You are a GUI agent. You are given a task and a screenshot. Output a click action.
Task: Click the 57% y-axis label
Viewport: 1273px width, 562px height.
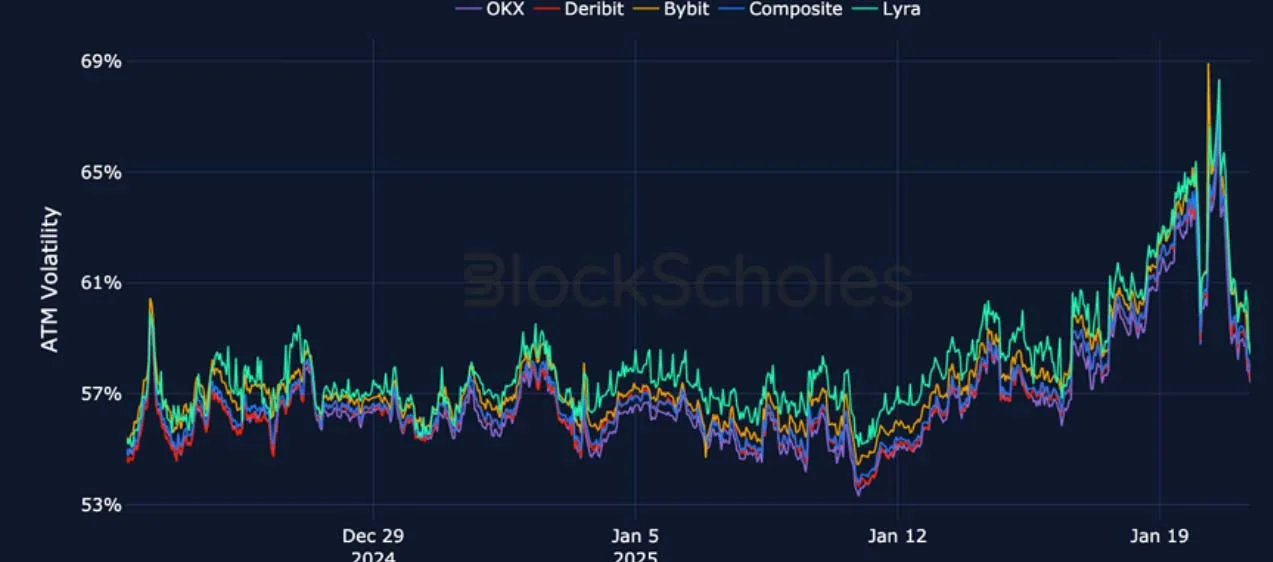coord(101,394)
